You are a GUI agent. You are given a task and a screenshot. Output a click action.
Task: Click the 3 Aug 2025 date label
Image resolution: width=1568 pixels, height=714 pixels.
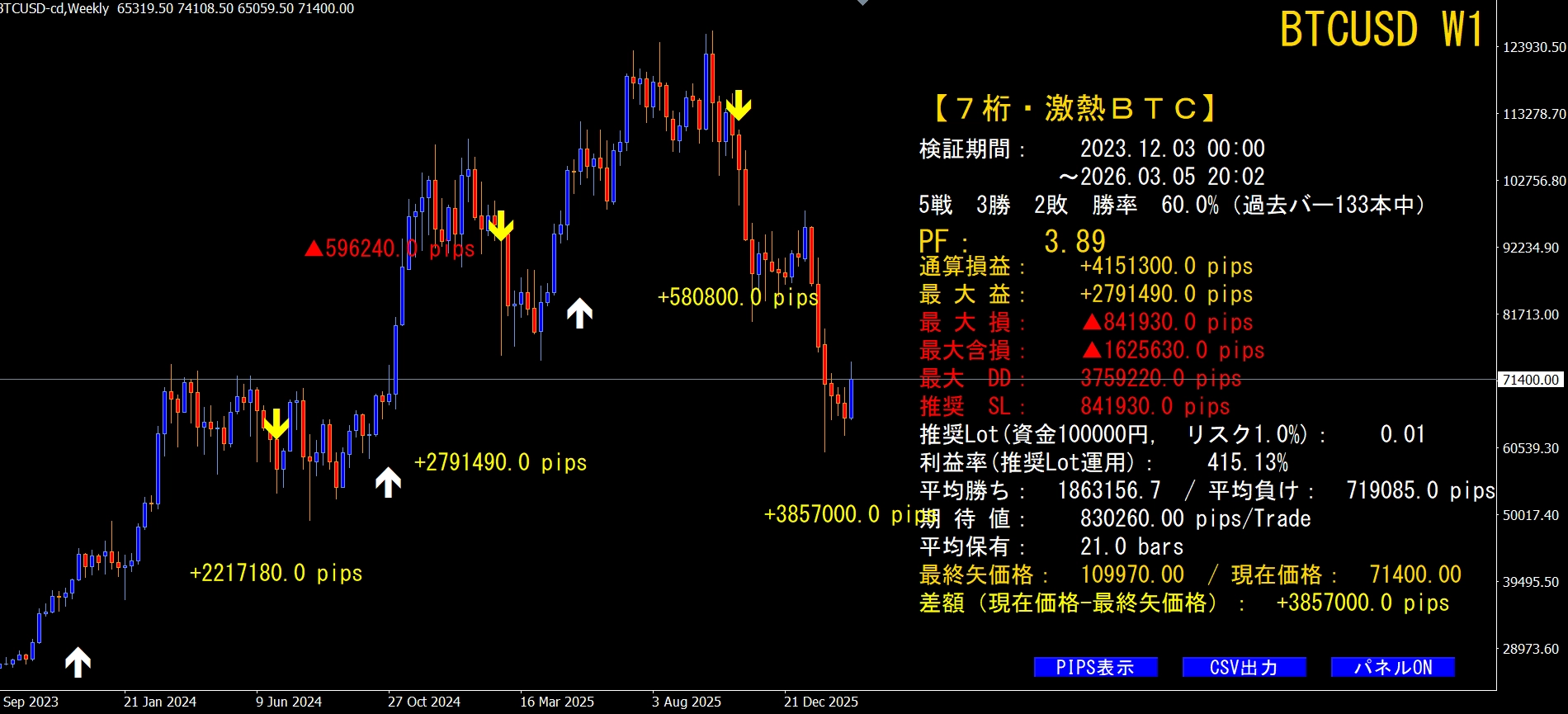[687, 702]
